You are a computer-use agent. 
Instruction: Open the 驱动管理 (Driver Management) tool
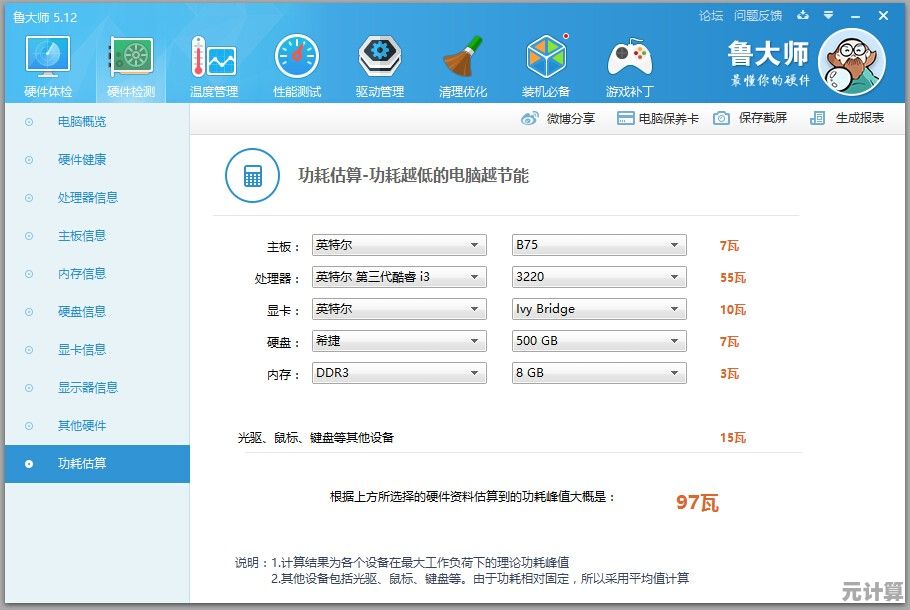[379, 63]
